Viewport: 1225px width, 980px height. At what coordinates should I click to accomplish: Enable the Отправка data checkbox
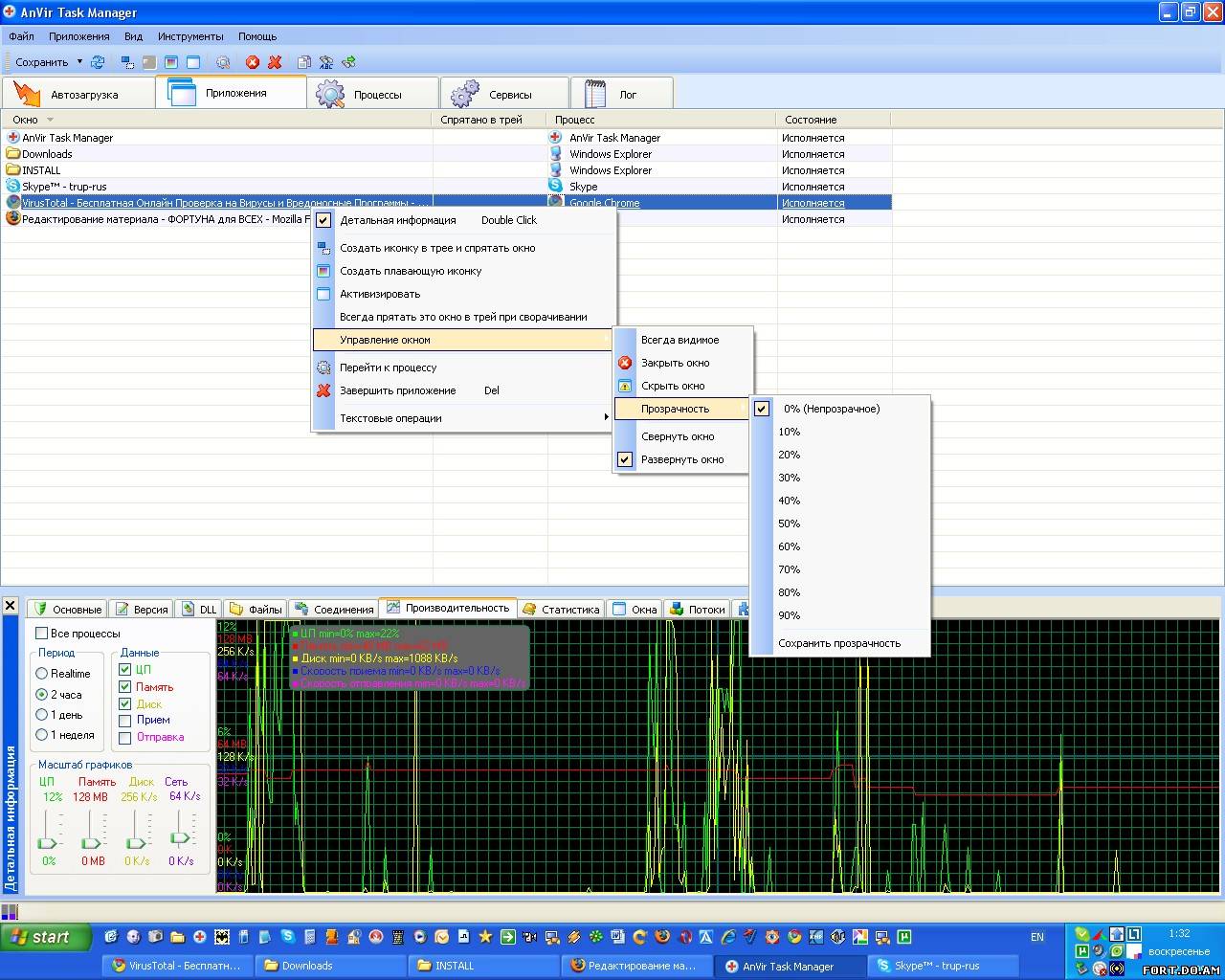[124, 737]
